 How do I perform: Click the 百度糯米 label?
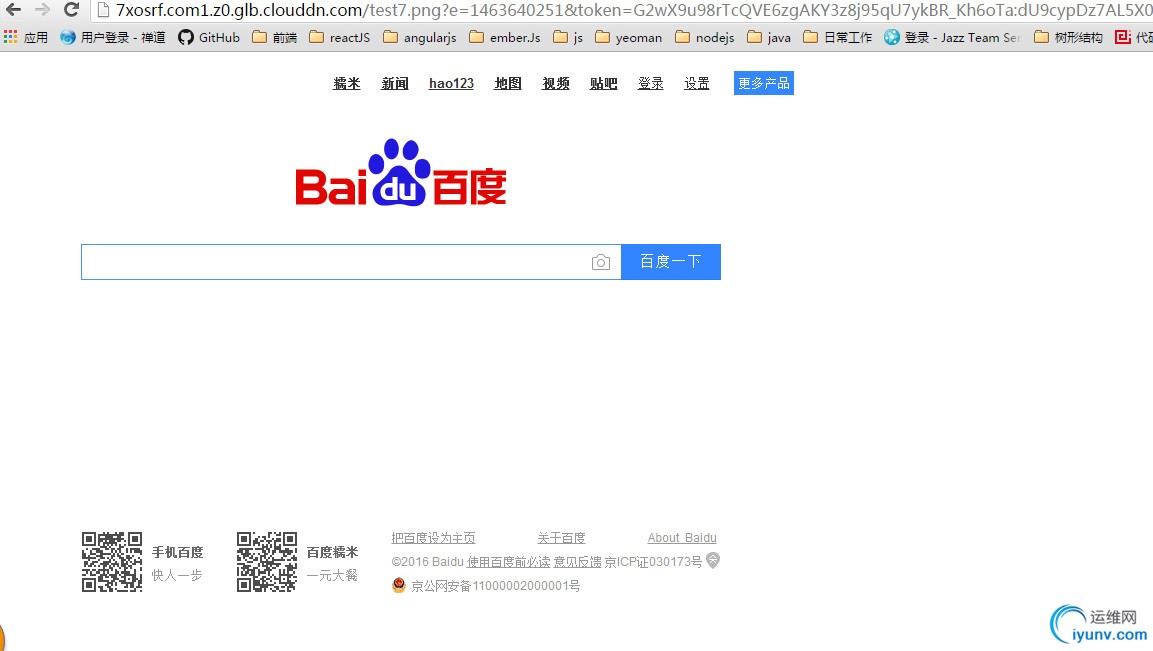[332, 552]
